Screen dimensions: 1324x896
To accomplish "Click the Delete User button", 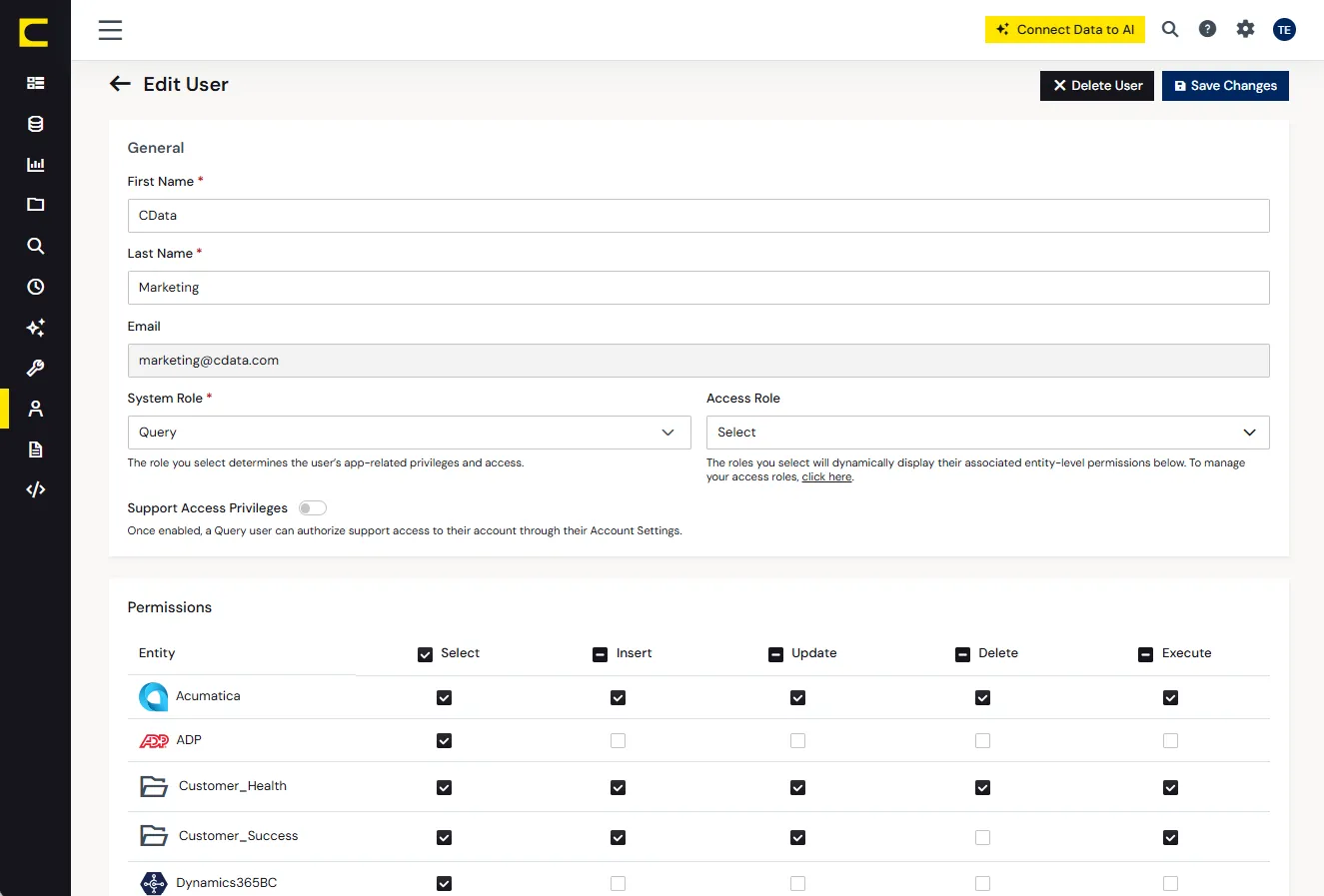I will 1097,86.
